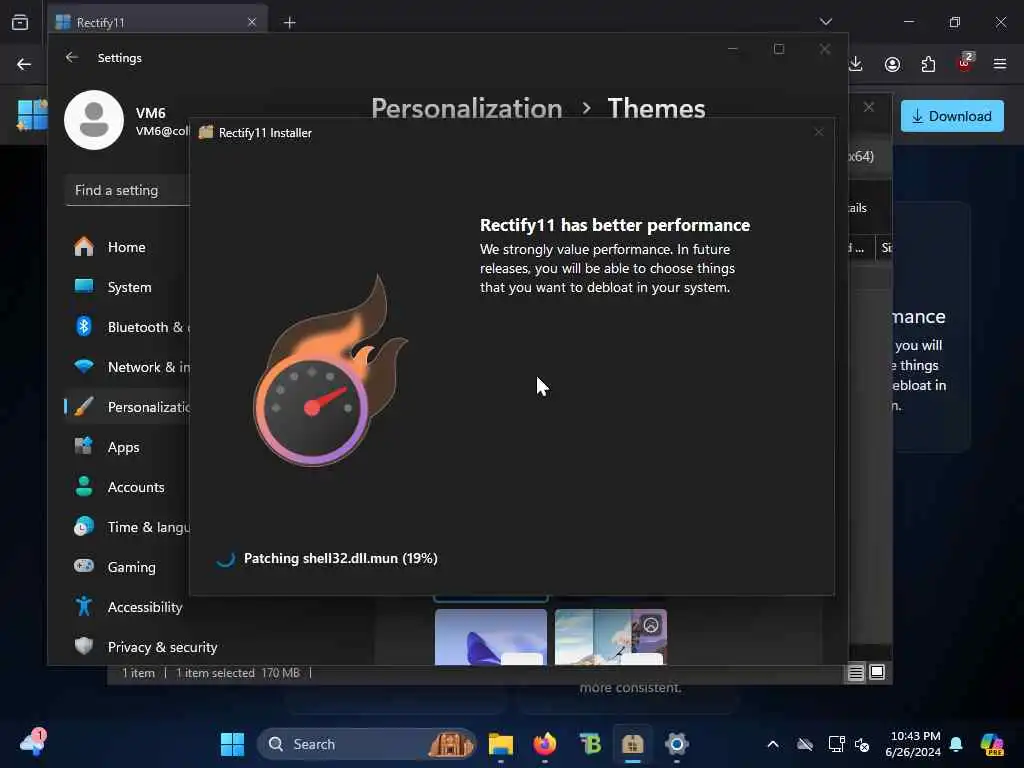This screenshot has height=768, width=1024.
Task: Open Privacy & security settings
Action: [x=145, y=647]
